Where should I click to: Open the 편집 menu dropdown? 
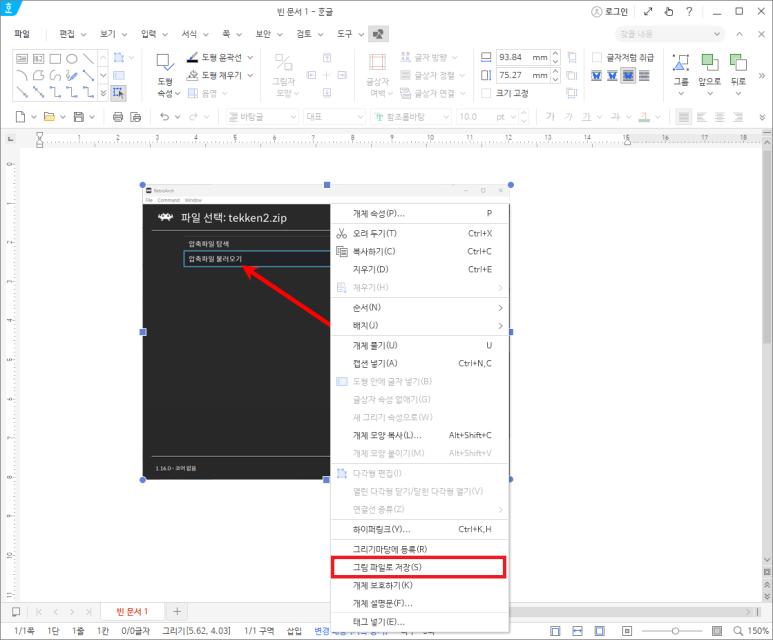pos(72,34)
